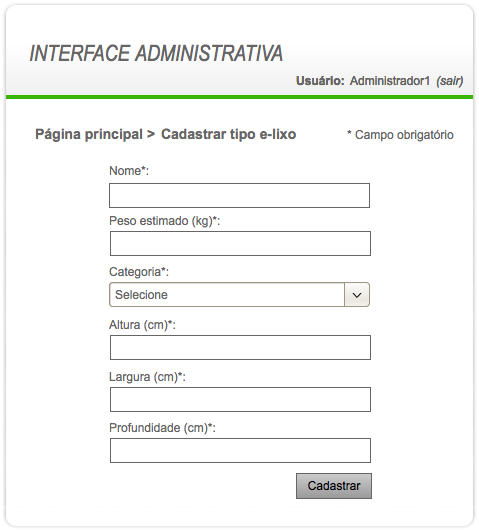Click the sair logout link
Viewport: 479px width, 530px height.
(x=449, y=81)
